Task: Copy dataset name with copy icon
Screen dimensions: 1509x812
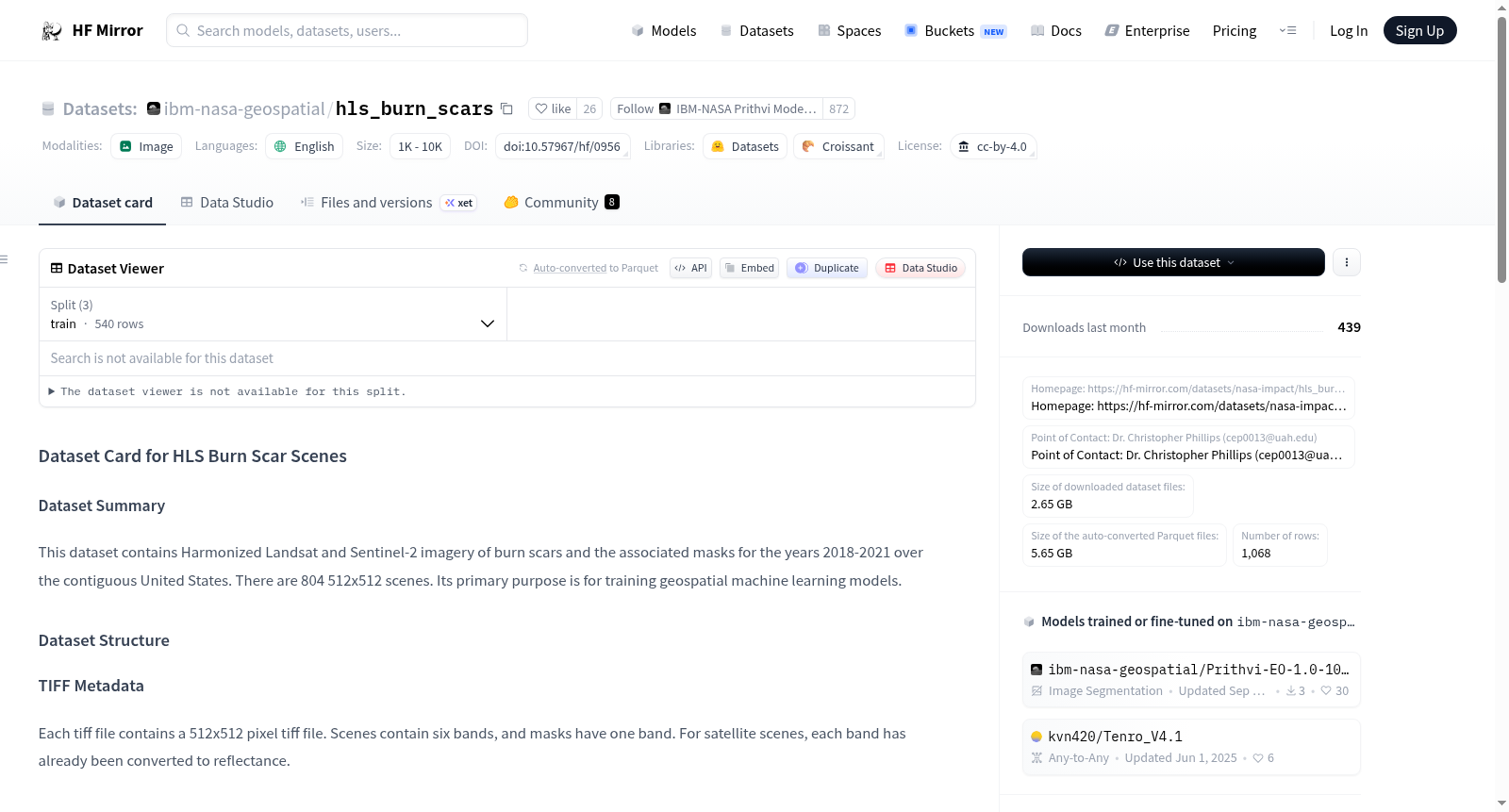Action: tap(506, 108)
